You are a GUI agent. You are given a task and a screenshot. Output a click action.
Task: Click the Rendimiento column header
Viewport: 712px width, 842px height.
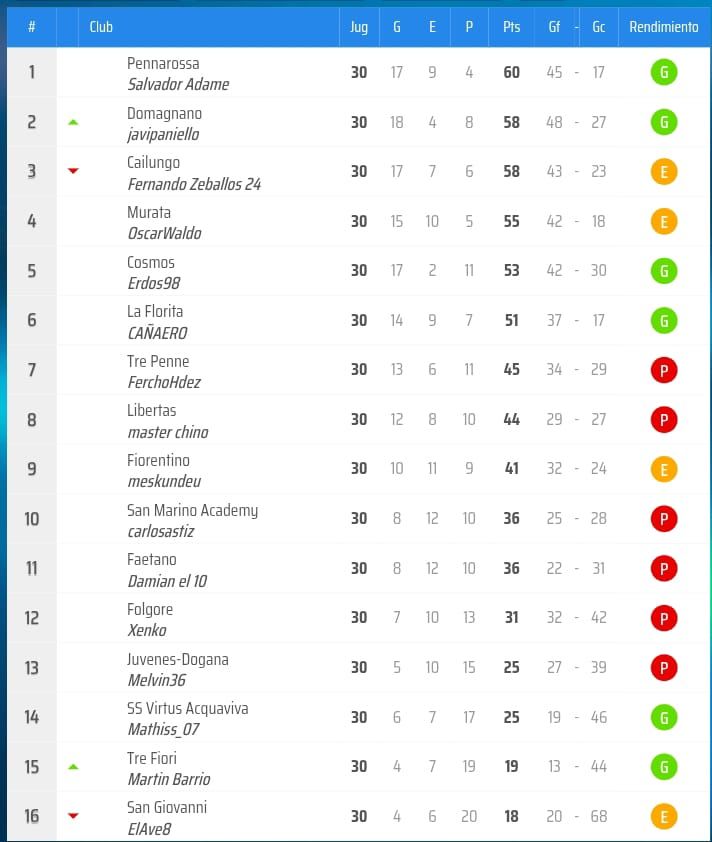pos(664,27)
